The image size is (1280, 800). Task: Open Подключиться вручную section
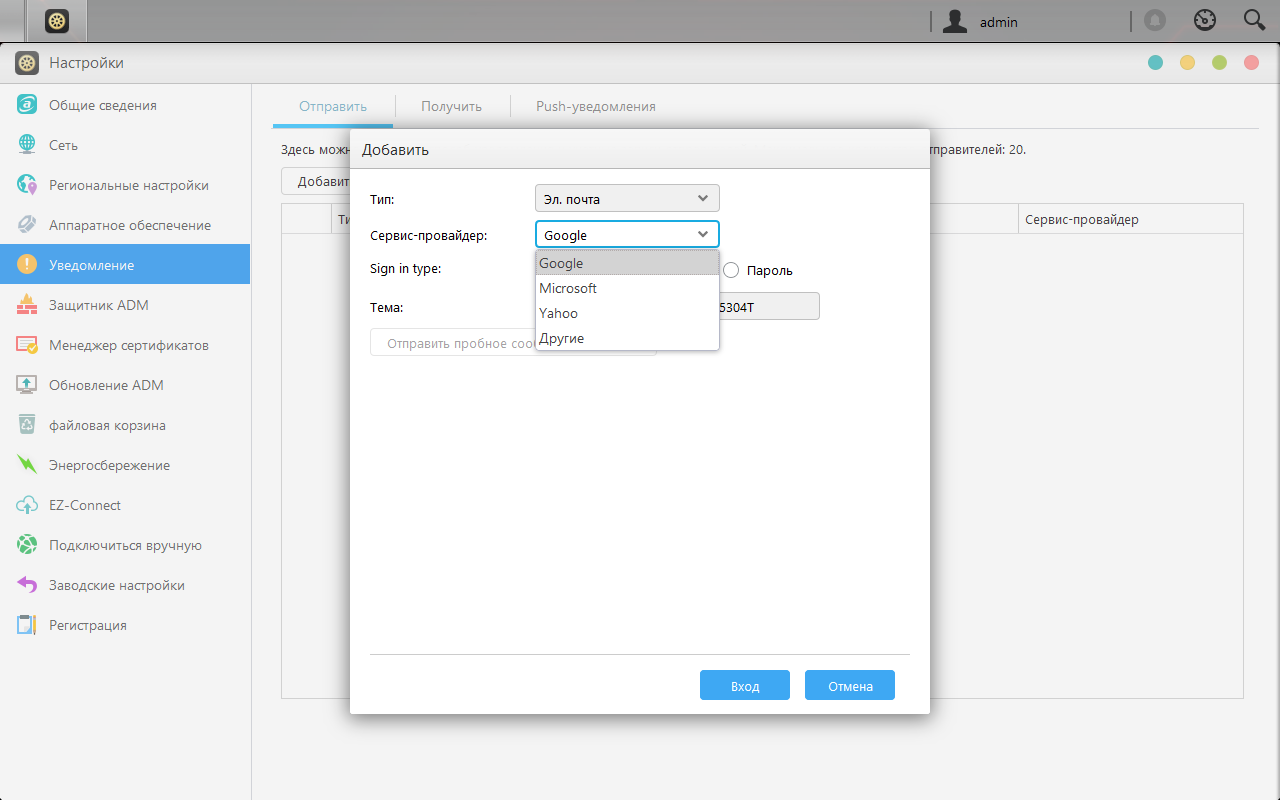point(125,545)
